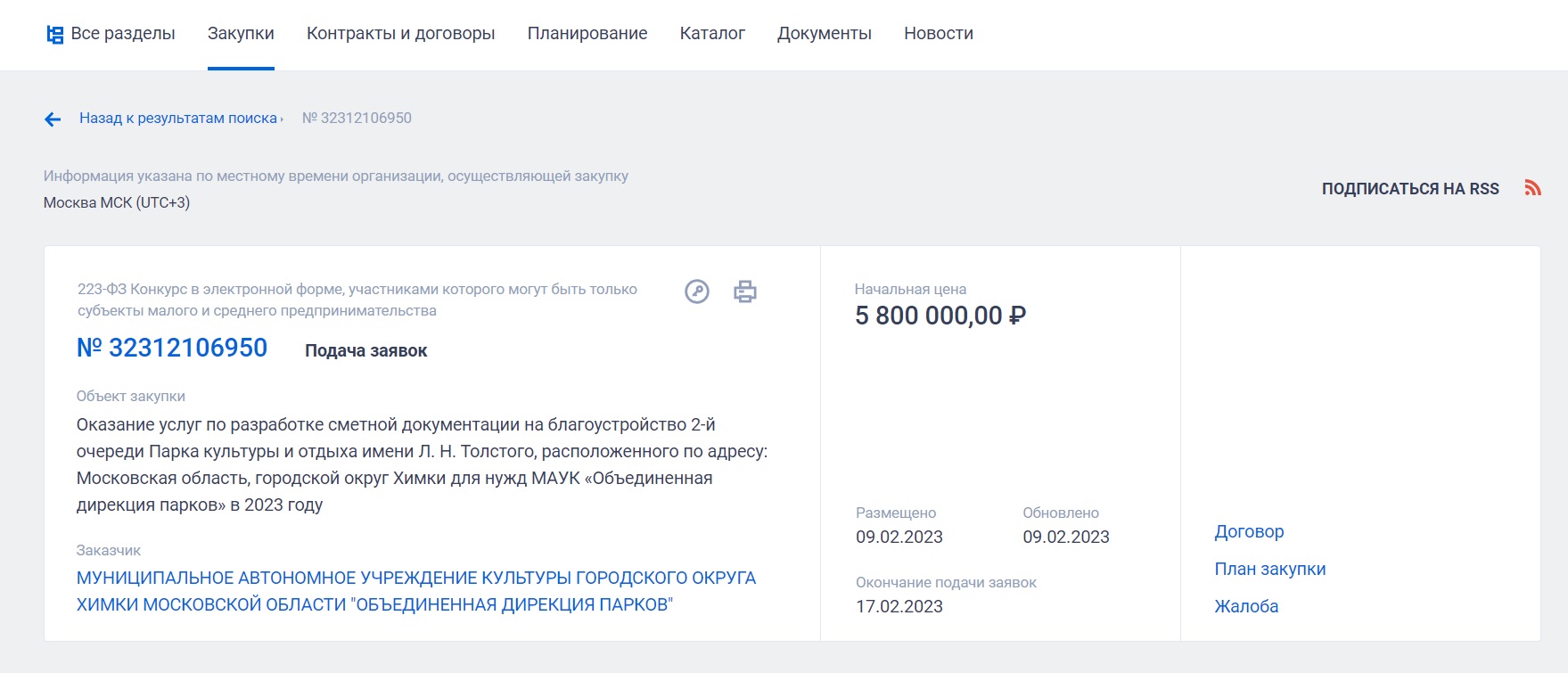Click submission deadline date 17.02.2023
The height and width of the screenshot is (673, 1568).
tap(899, 607)
